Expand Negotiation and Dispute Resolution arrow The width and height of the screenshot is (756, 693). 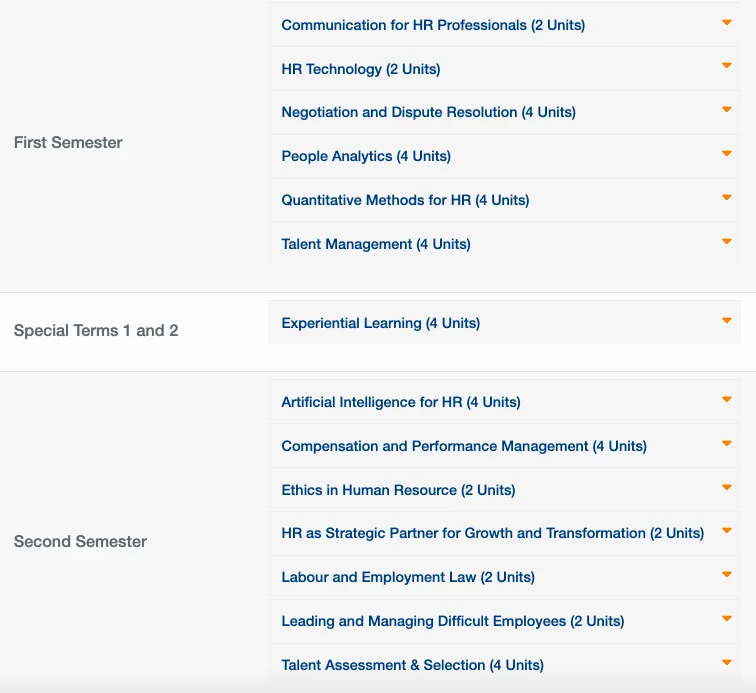[x=727, y=110]
